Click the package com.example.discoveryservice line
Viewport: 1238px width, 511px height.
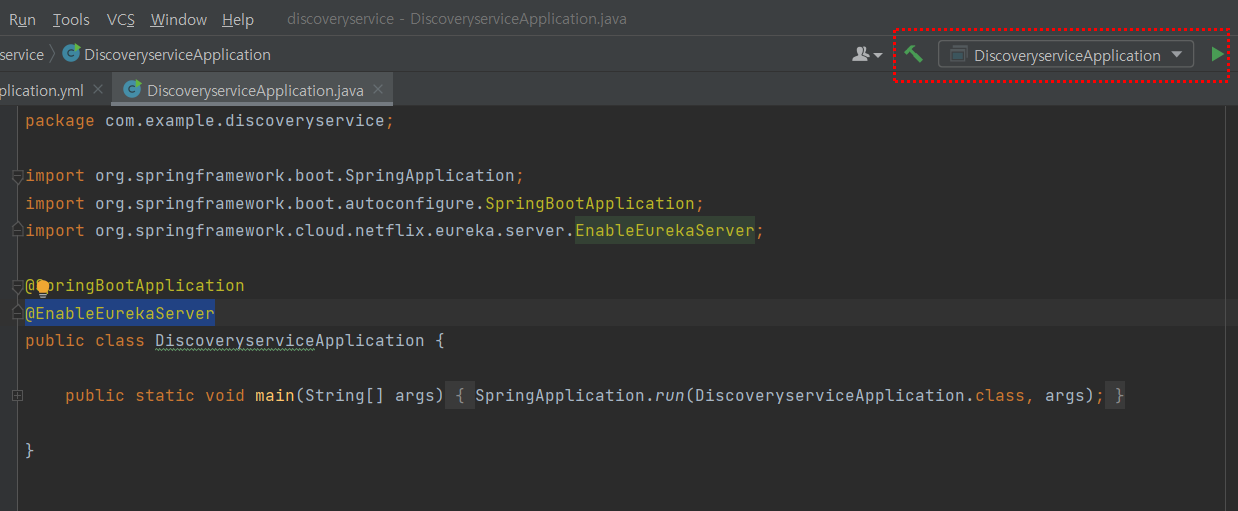pyautogui.click(x=210, y=120)
